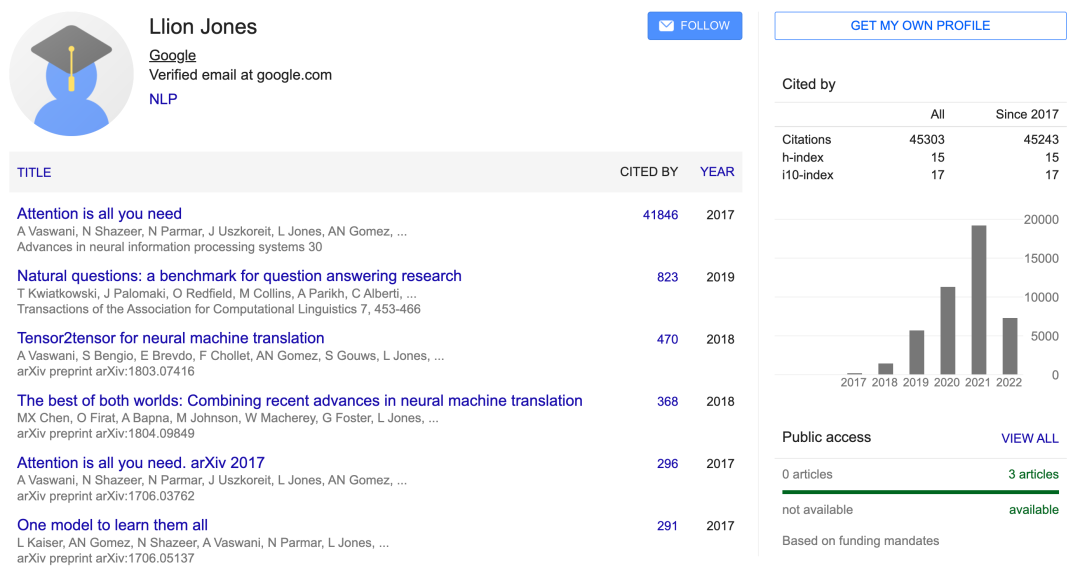Click the envelope icon in Follow button
The height and width of the screenshot is (573, 1080).
tap(665, 26)
